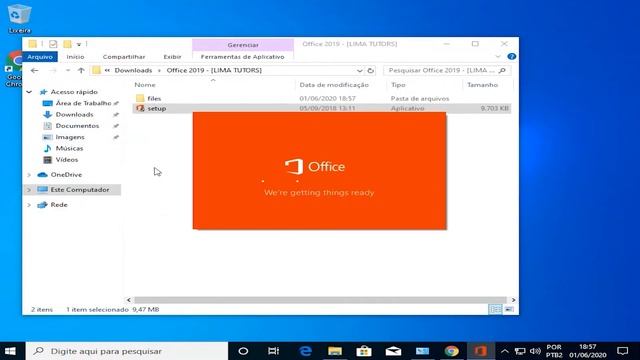Click the Office splash screen logo
The image size is (640, 360).
point(315,167)
